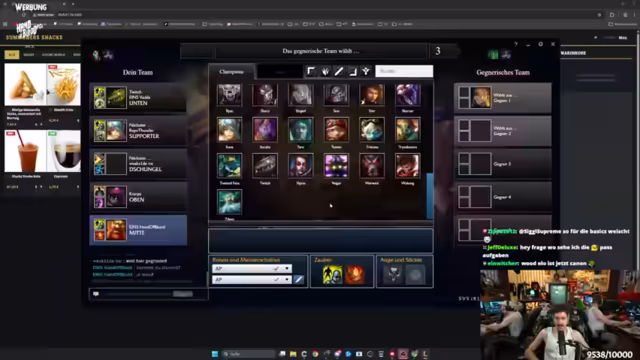Open the dark tab beside Champions
The height and width of the screenshot is (360, 640).
[x=280, y=72]
